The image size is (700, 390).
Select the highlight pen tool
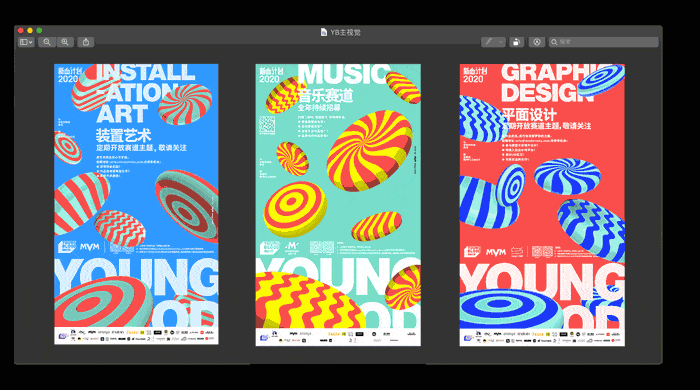(489, 42)
